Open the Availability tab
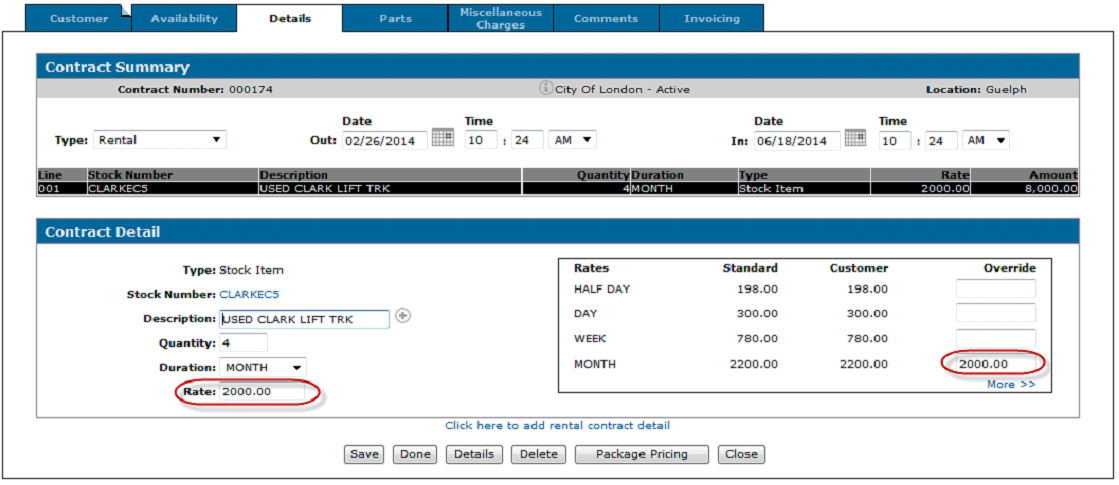 point(184,18)
